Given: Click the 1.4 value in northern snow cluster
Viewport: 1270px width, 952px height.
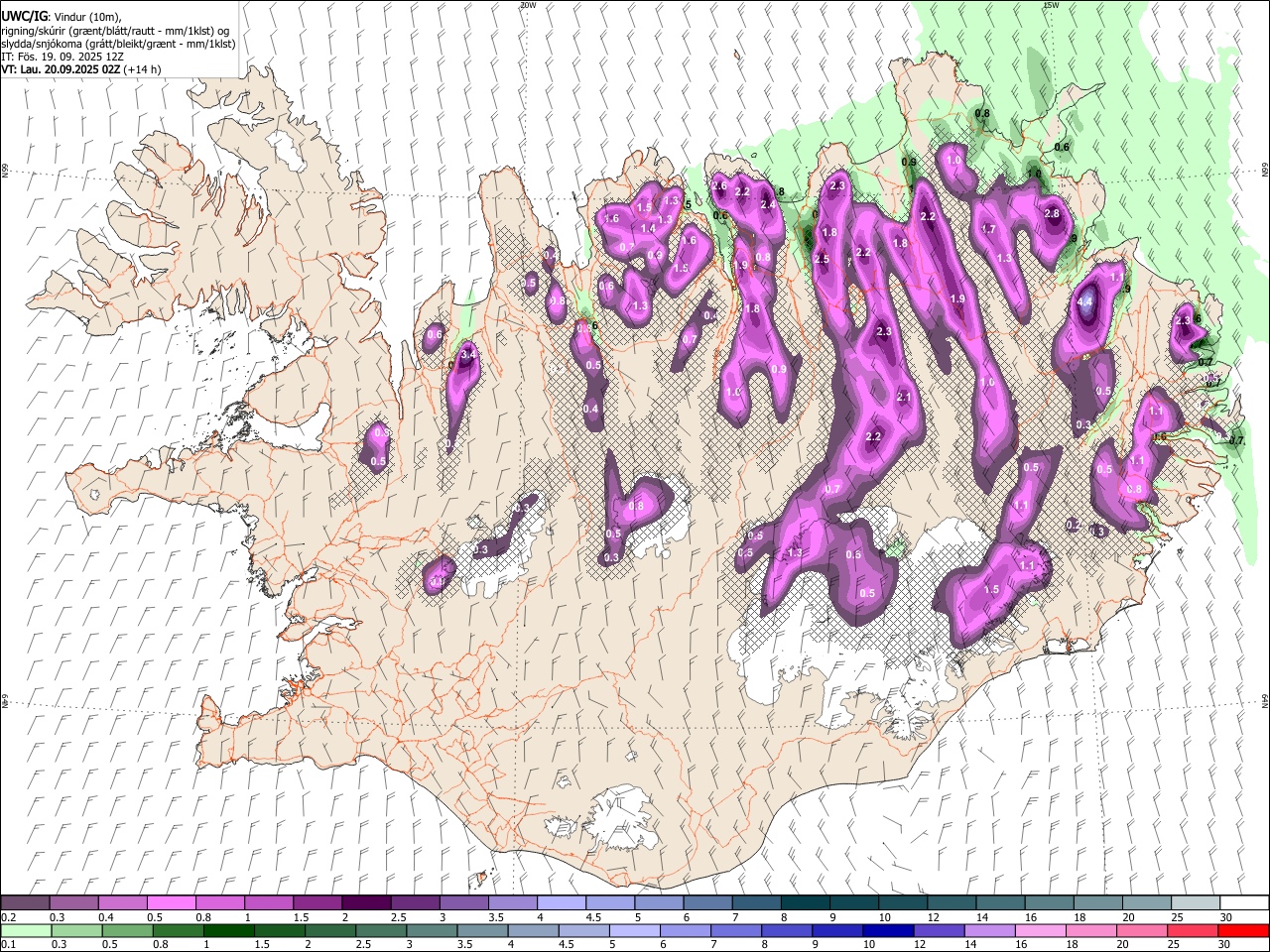Looking at the screenshot, I should pyautogui.click(x=648, y=228).
